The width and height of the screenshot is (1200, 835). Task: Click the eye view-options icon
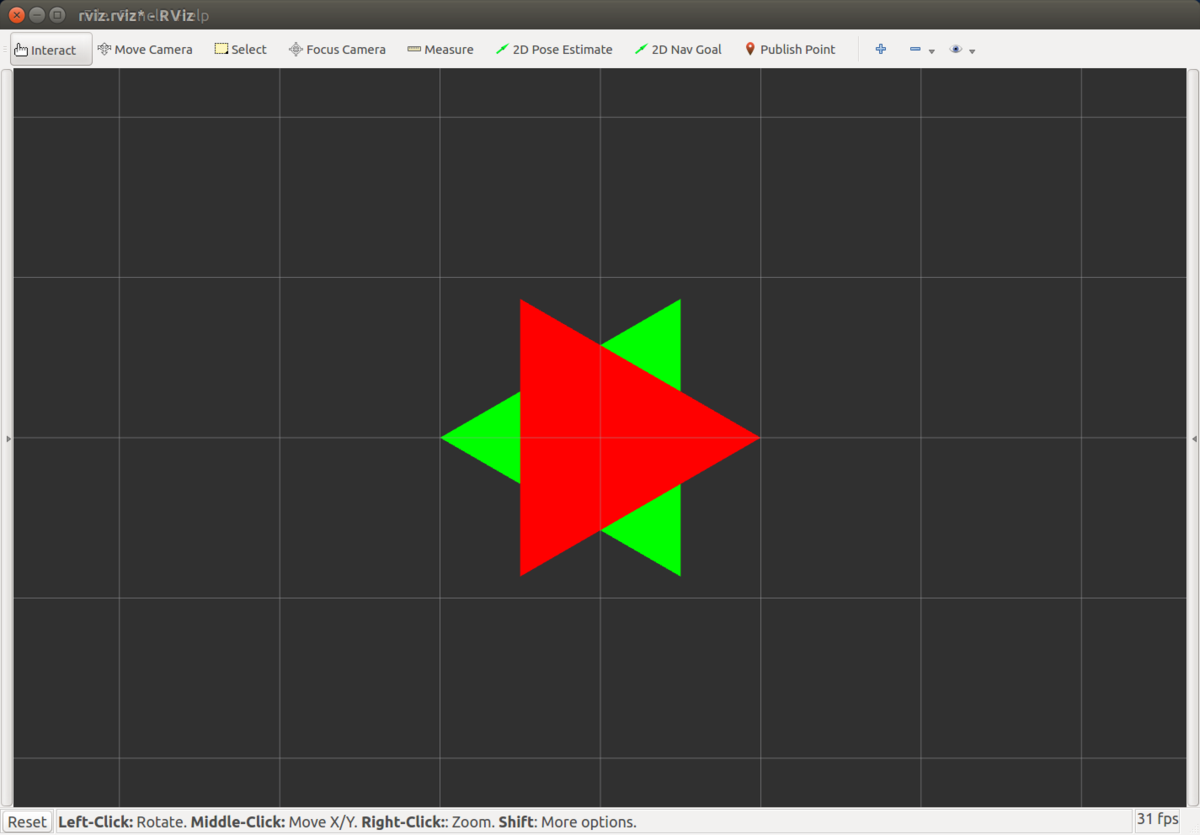[x=956, y=49]
